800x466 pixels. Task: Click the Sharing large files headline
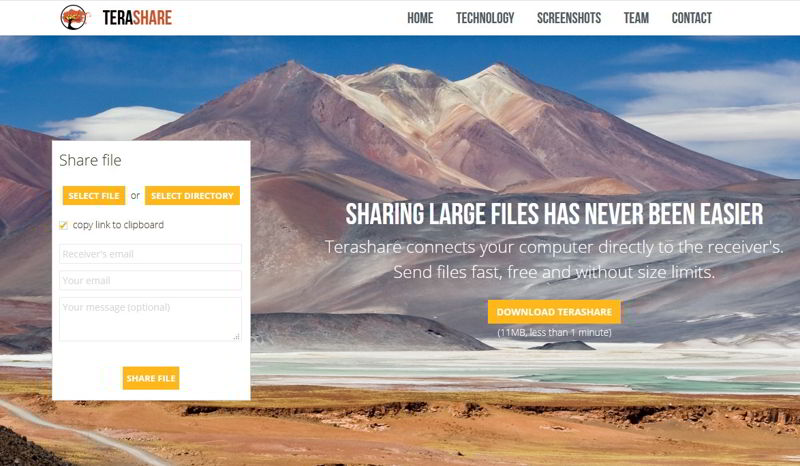tap(554, 214)
